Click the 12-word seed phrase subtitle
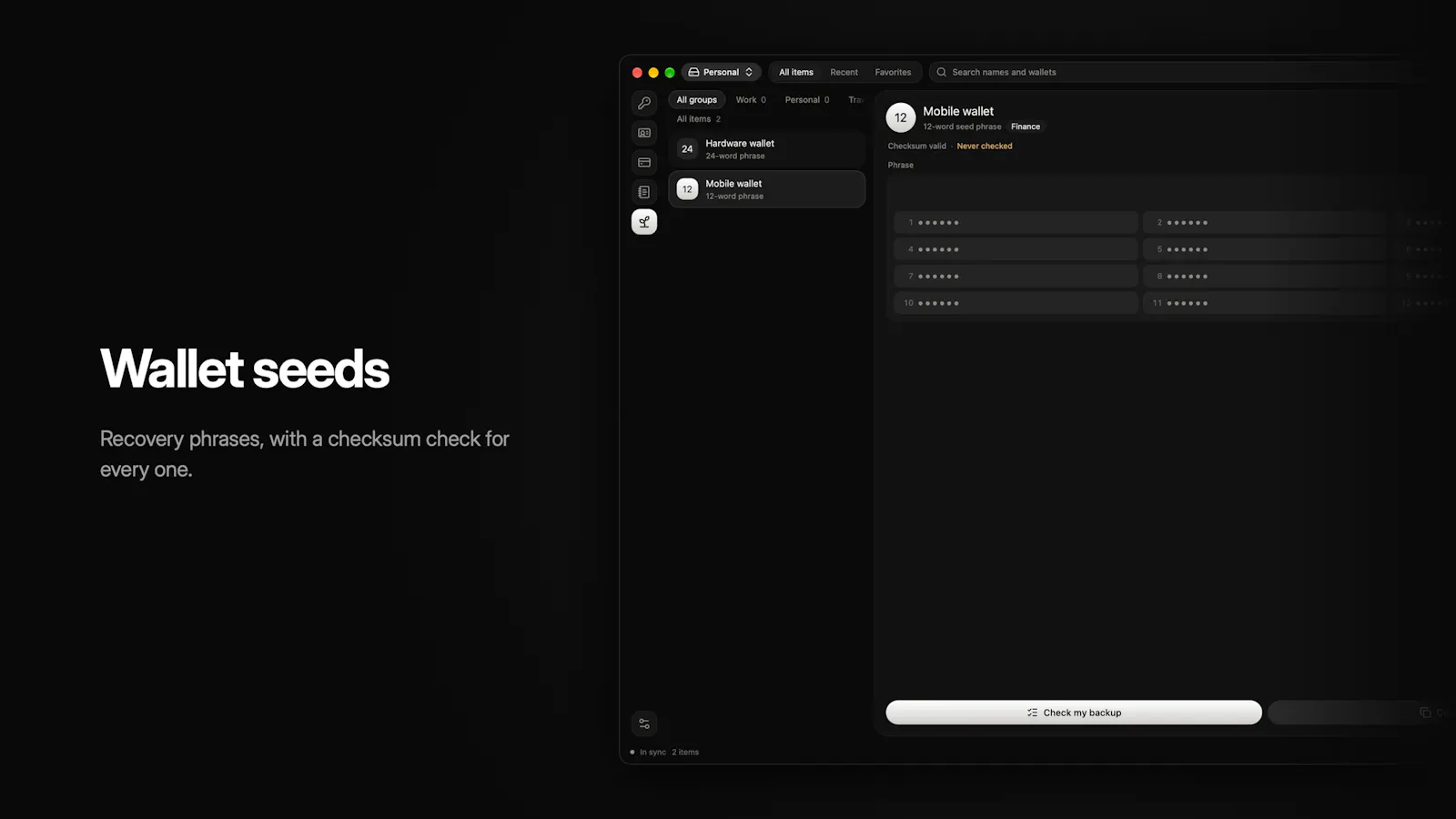The image size is (1456, 819). (962, 127)
